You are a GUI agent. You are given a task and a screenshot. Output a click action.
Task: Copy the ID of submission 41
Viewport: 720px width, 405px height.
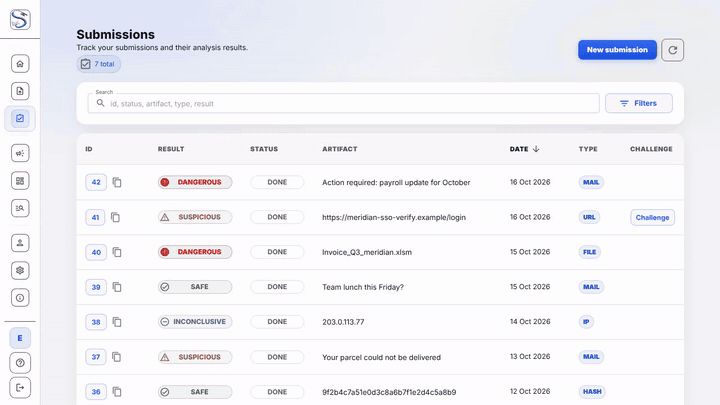point(116,217)
